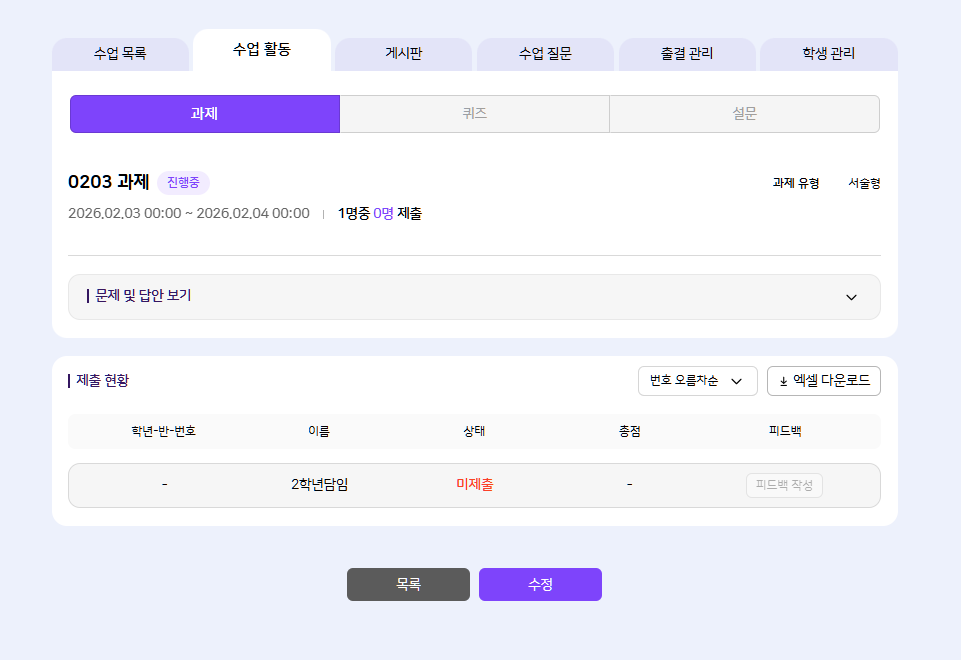Image resolution: width=961 pixels, height=660 pixels.
Task: Go to the 수업 질문 tab
Action: click(545, 54)
